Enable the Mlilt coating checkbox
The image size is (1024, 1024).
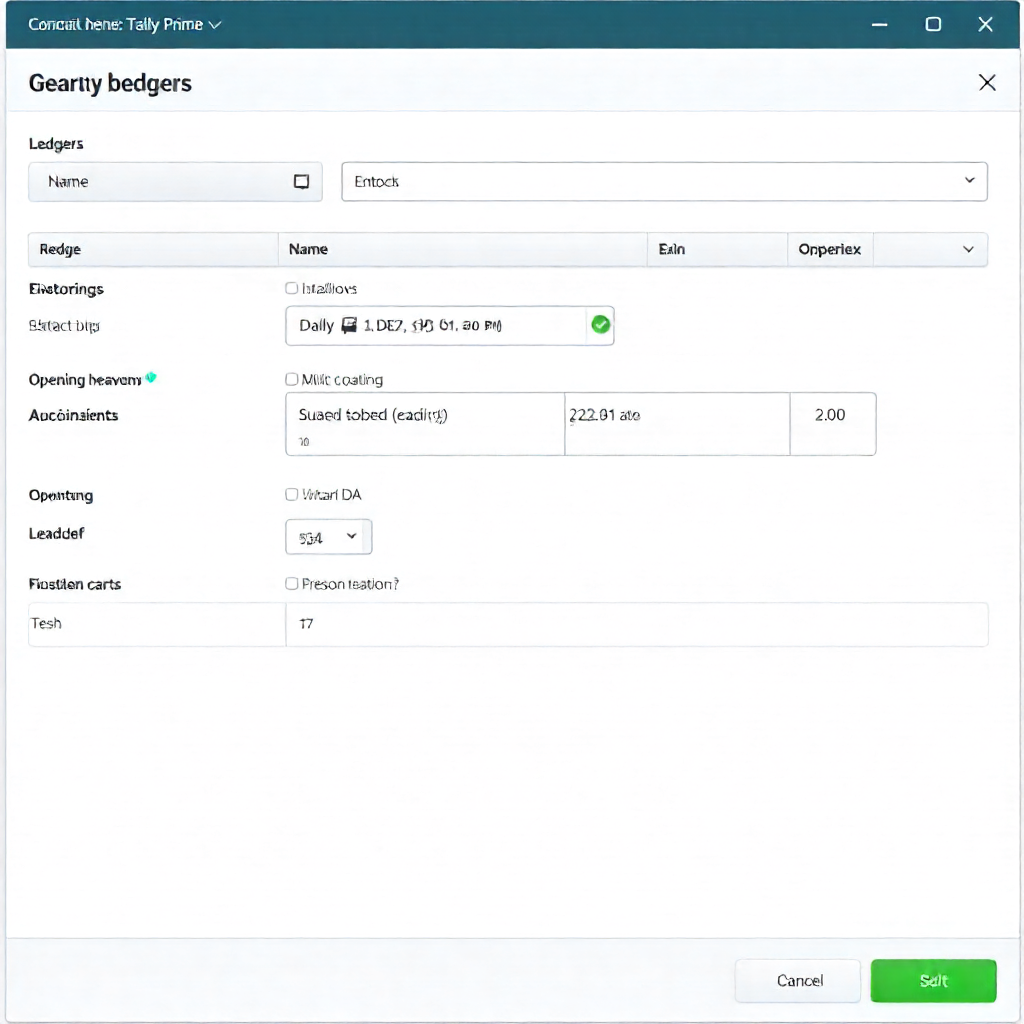tap(292, 380)
